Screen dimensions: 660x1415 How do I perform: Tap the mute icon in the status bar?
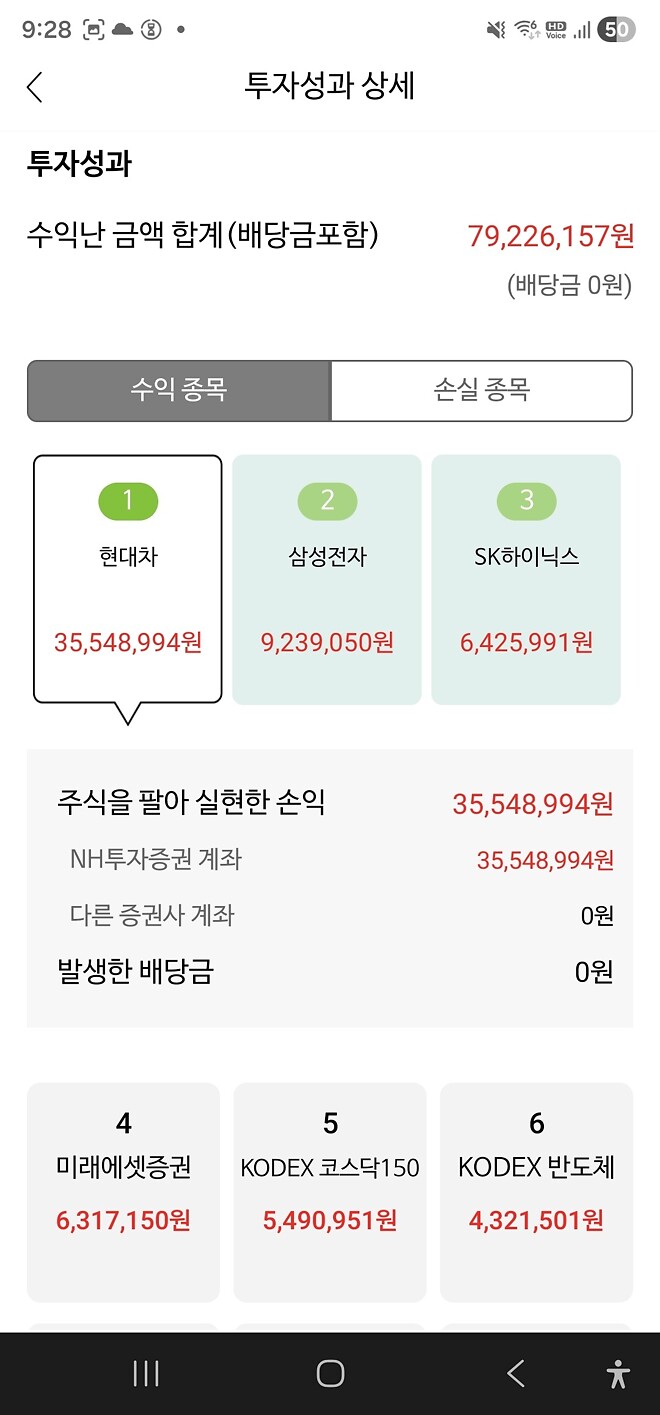[x=494, y=27]
